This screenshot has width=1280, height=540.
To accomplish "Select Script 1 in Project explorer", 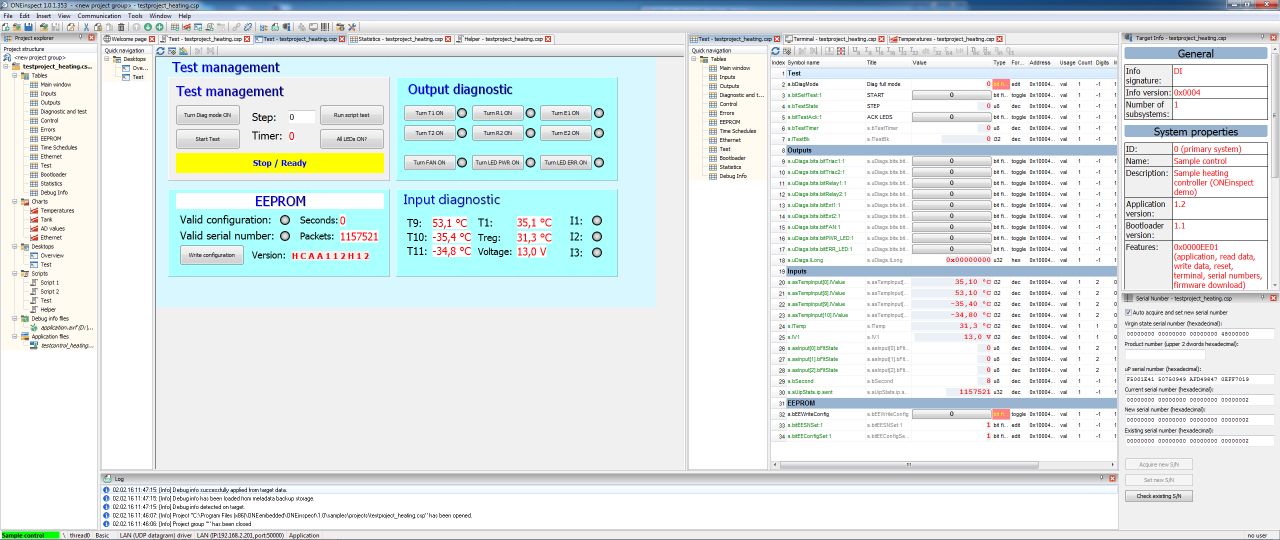I will coord(49,282).
